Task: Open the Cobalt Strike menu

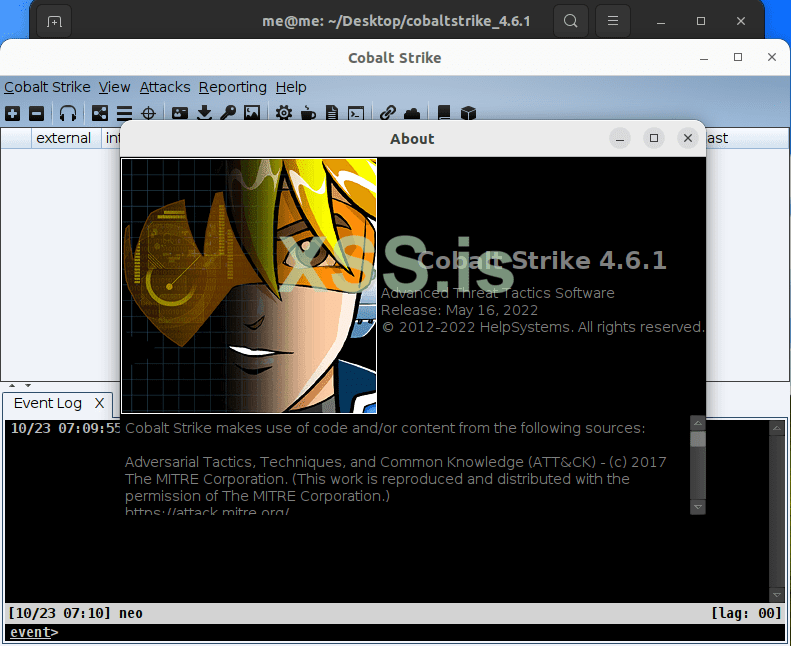Action: click(x=47, y=87)
